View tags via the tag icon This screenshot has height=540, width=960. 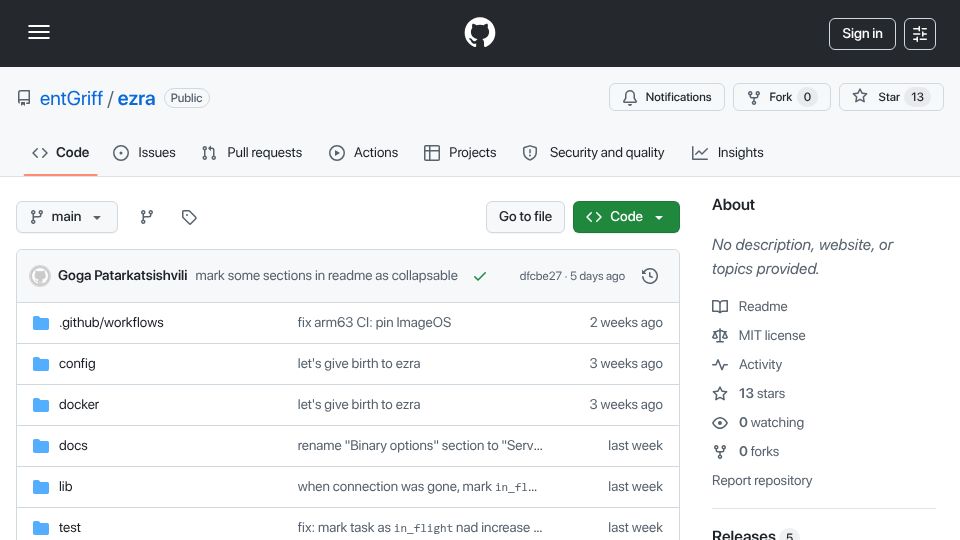click(189, 217)
